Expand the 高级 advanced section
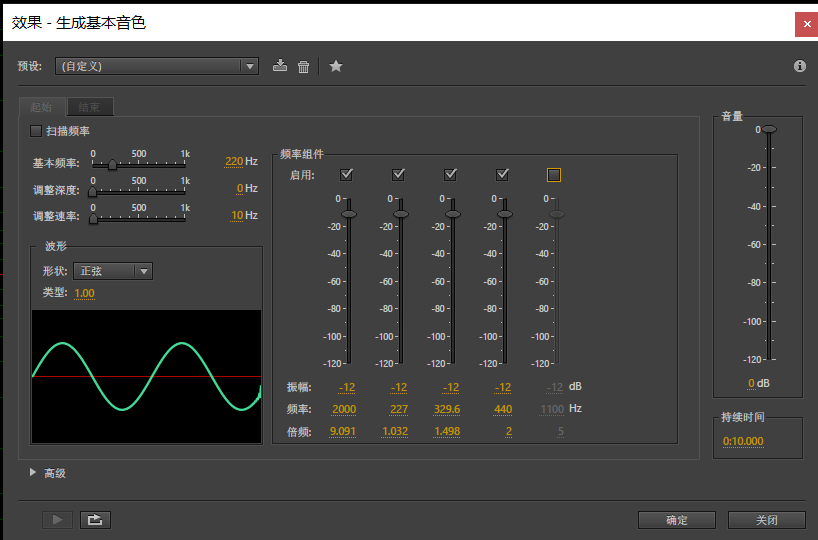The height and width of the screenshot is (540, 818). pos(33,472)
